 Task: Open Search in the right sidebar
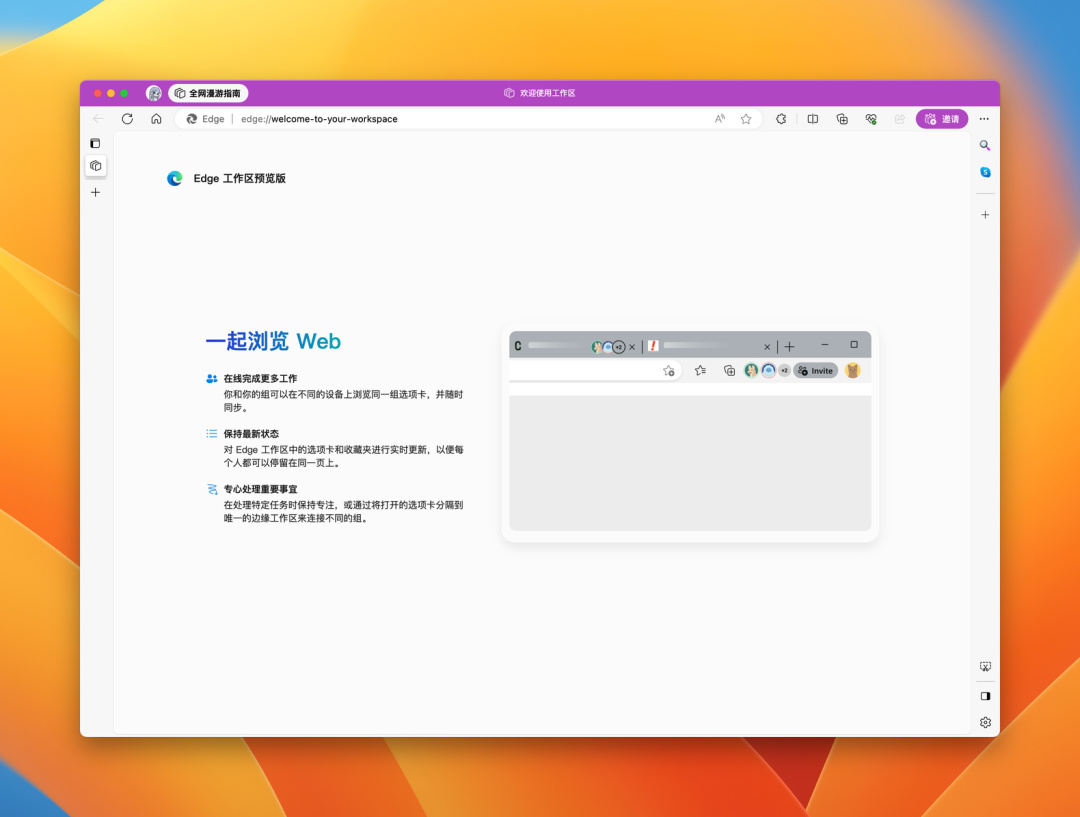tap(985, 145)
